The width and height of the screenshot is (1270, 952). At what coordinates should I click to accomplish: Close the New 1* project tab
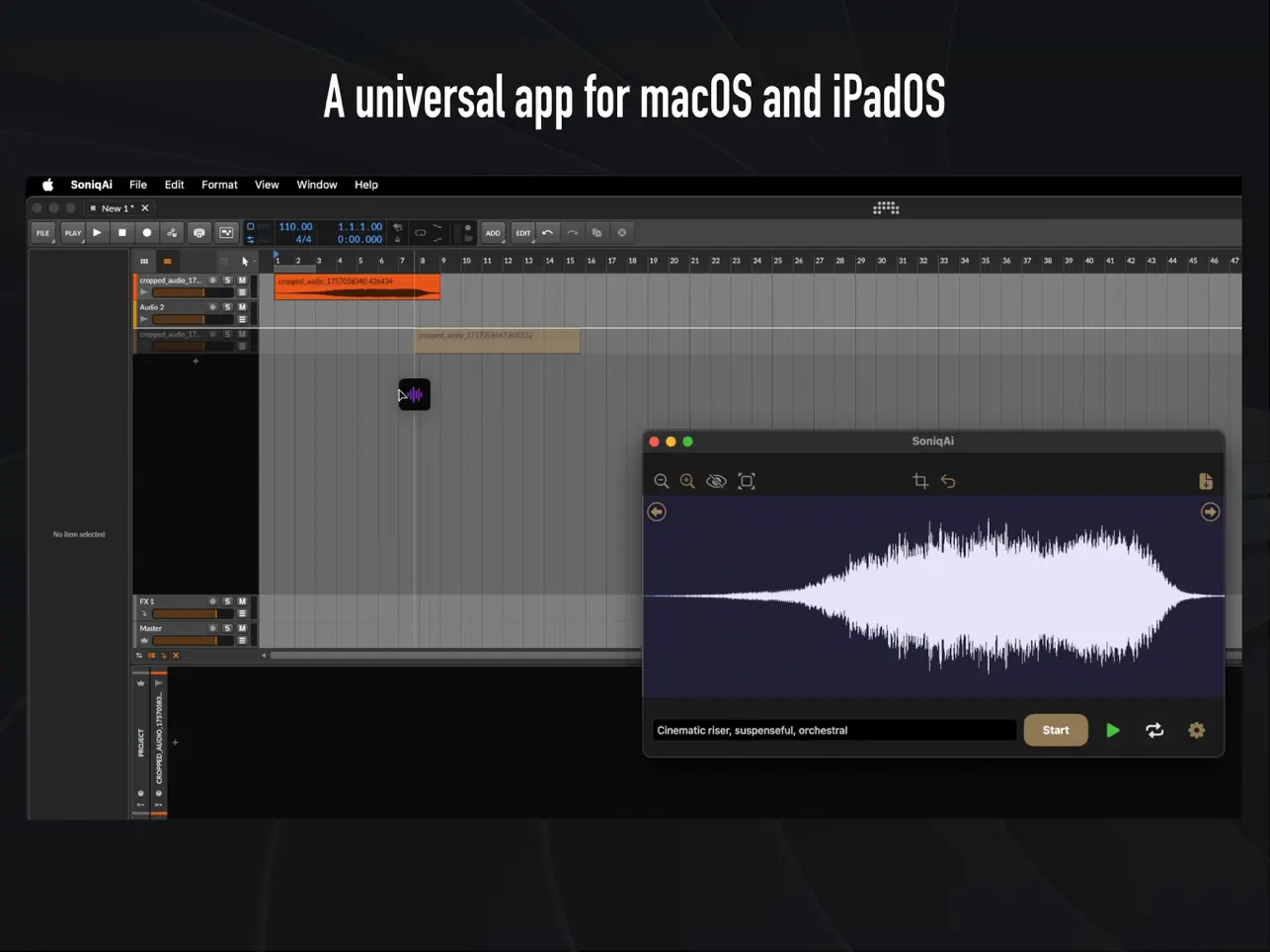click(145, 208)
